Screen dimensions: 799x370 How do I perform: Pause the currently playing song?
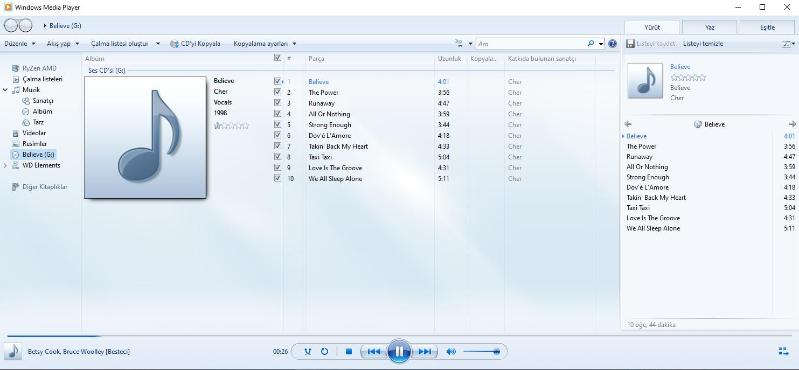[399, 351]
